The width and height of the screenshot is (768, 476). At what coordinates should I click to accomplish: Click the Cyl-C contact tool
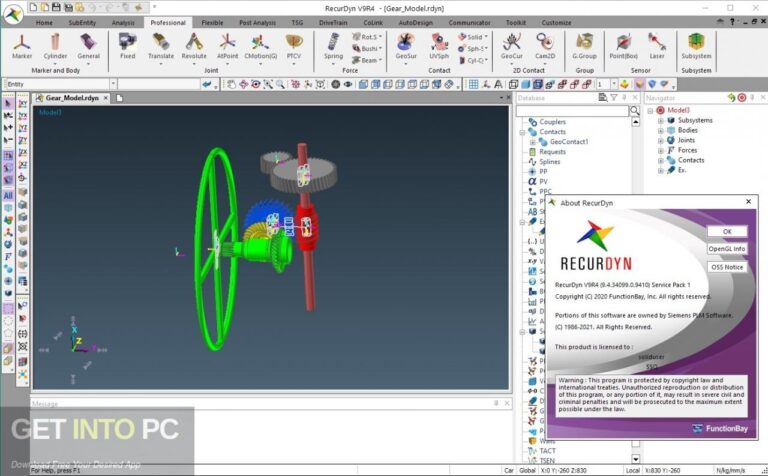pyautogui.click(x=473, y=60)
